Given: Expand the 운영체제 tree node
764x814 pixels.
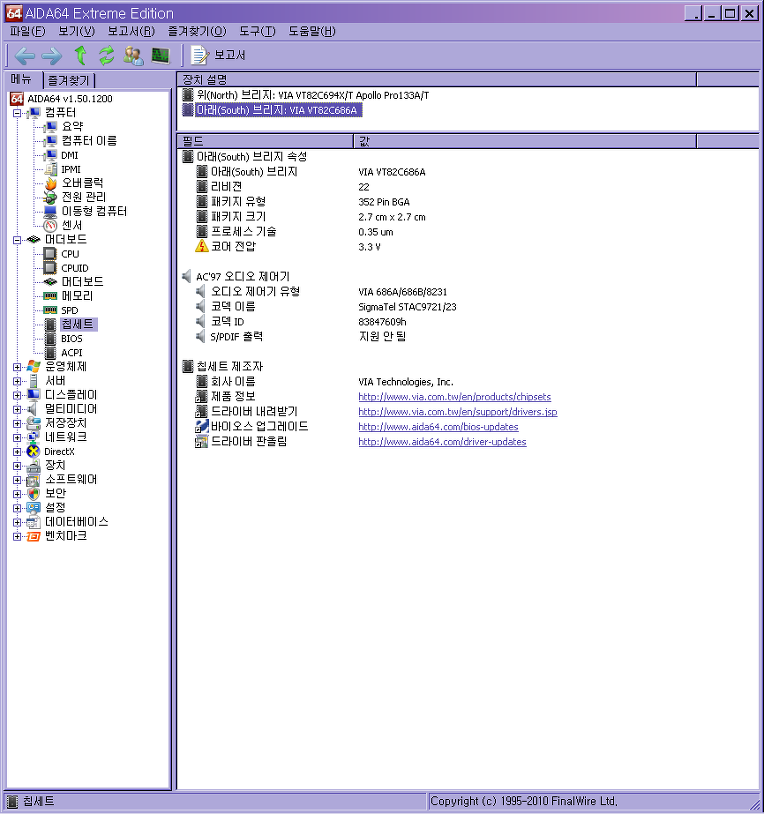Looking at the screenshot, I should point(17,367).
